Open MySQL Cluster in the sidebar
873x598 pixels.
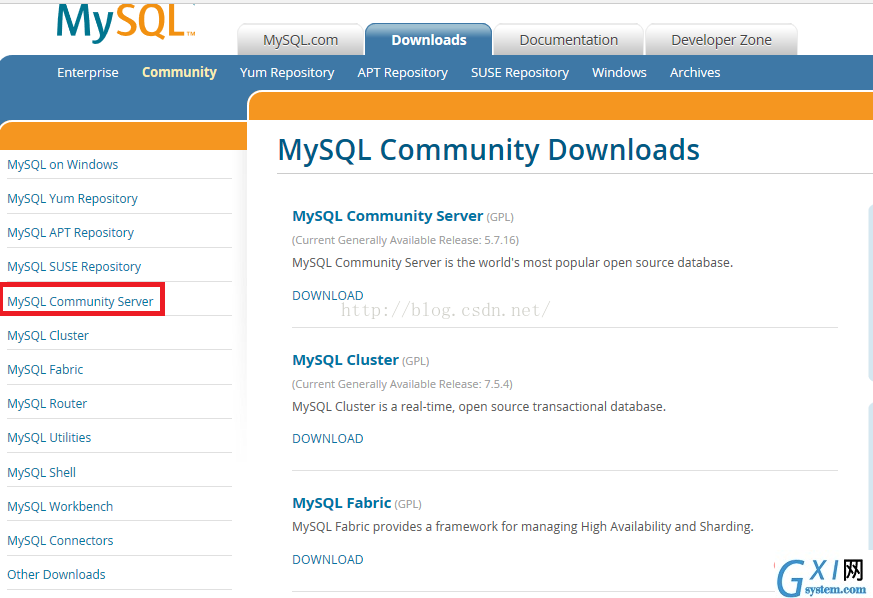pyautogui.click(x=48, y=336)
